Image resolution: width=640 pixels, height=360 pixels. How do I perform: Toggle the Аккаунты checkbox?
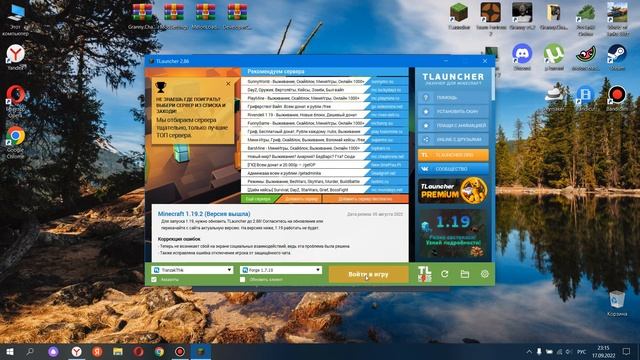[154, 280]
